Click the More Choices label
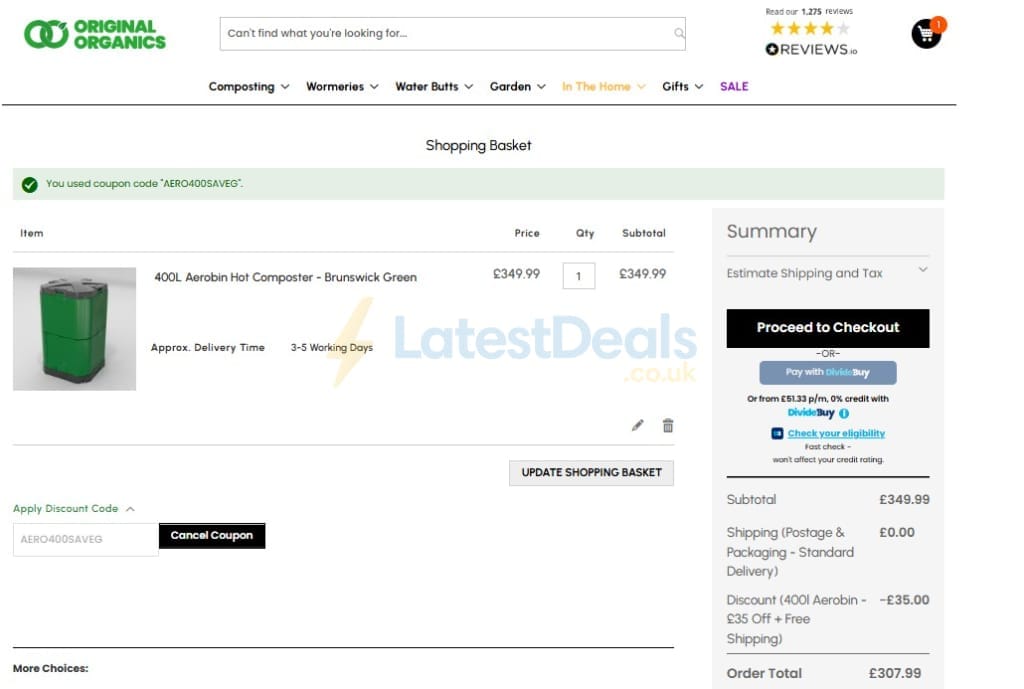 pyautogui.click(x=50, y=669)
